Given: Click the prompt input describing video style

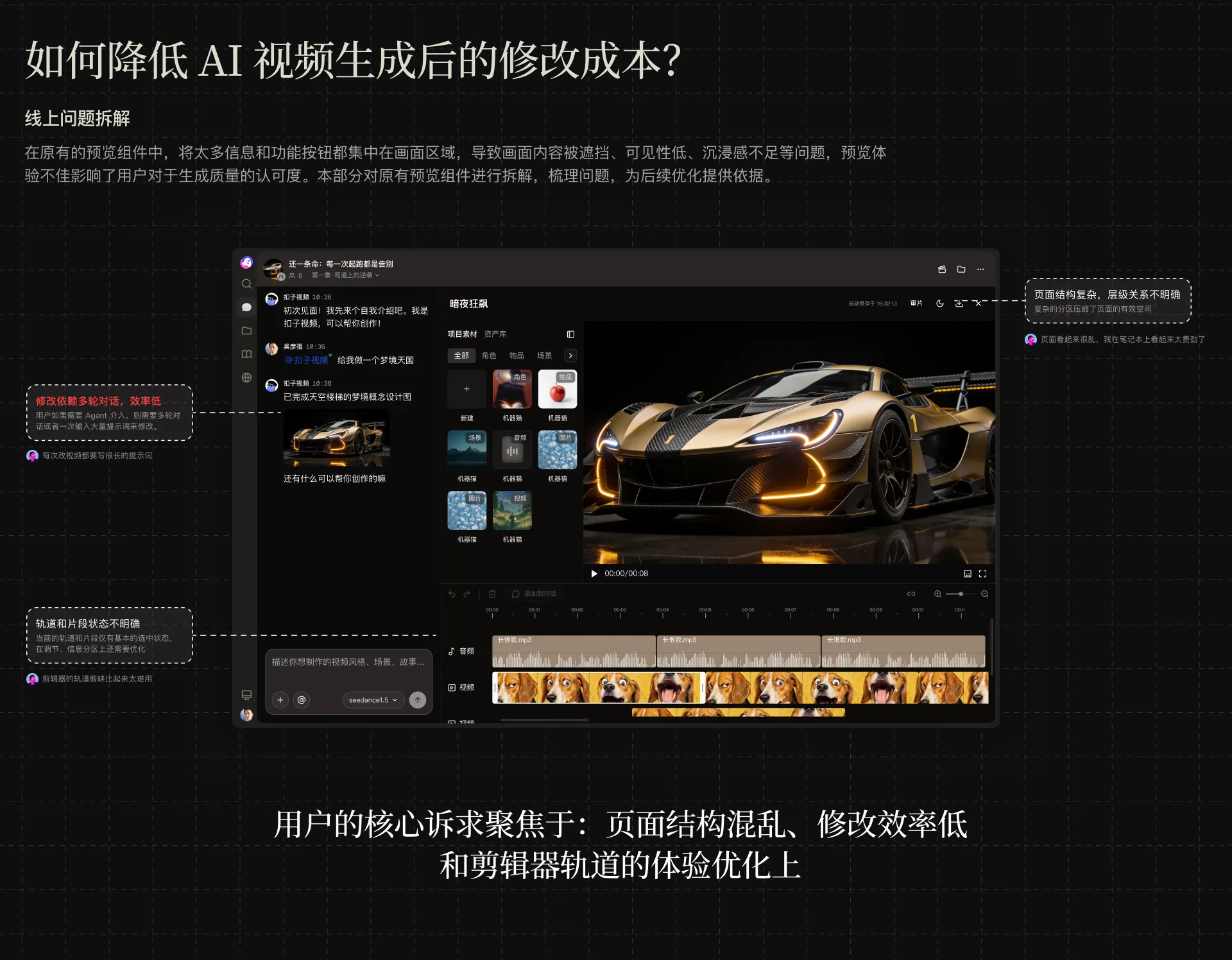Looking at the screenshot, I should [x=348, y=662].
